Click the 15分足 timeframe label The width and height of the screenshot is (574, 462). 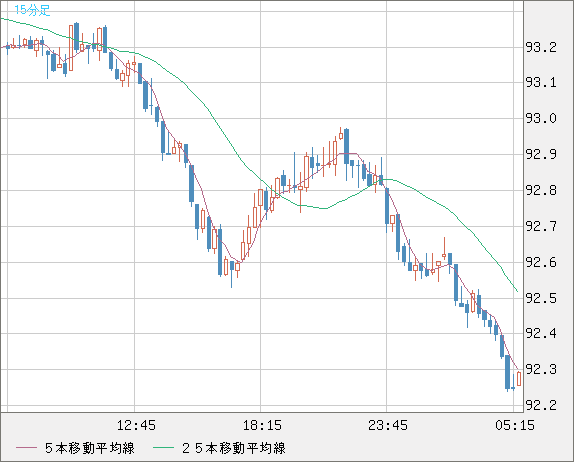32,10
